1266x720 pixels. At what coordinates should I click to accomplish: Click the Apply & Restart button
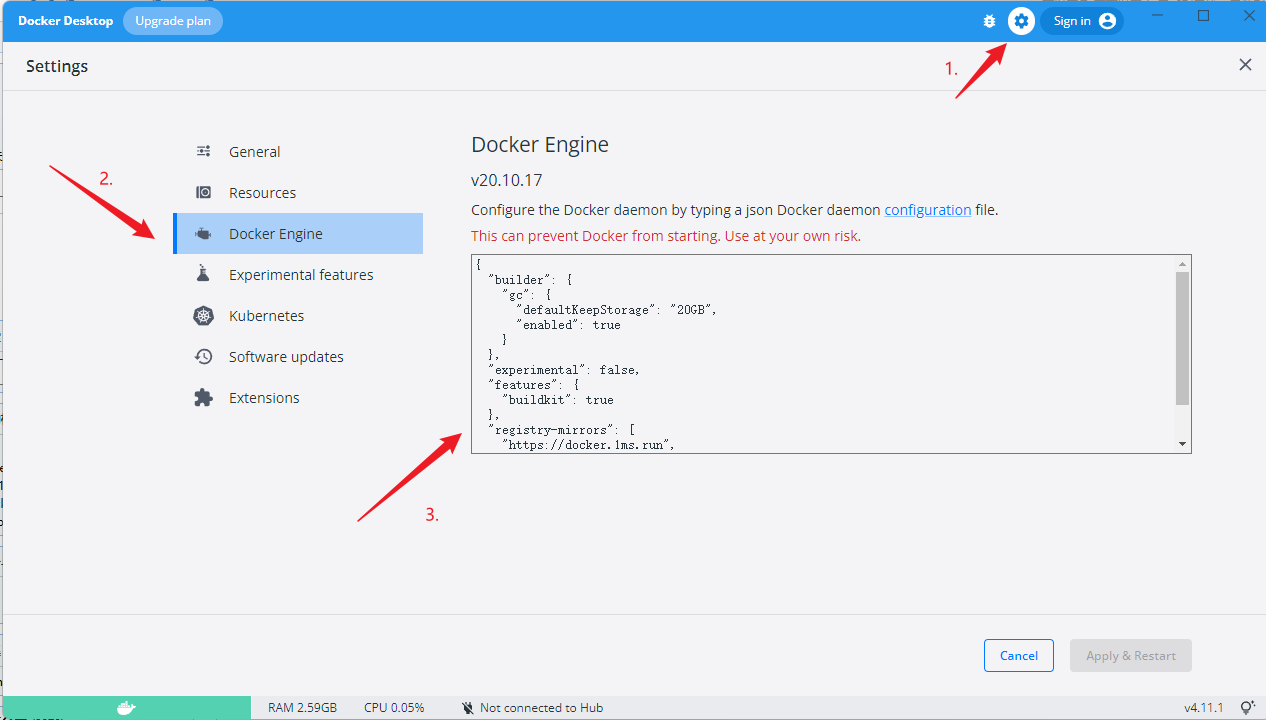click(1131, 655)
